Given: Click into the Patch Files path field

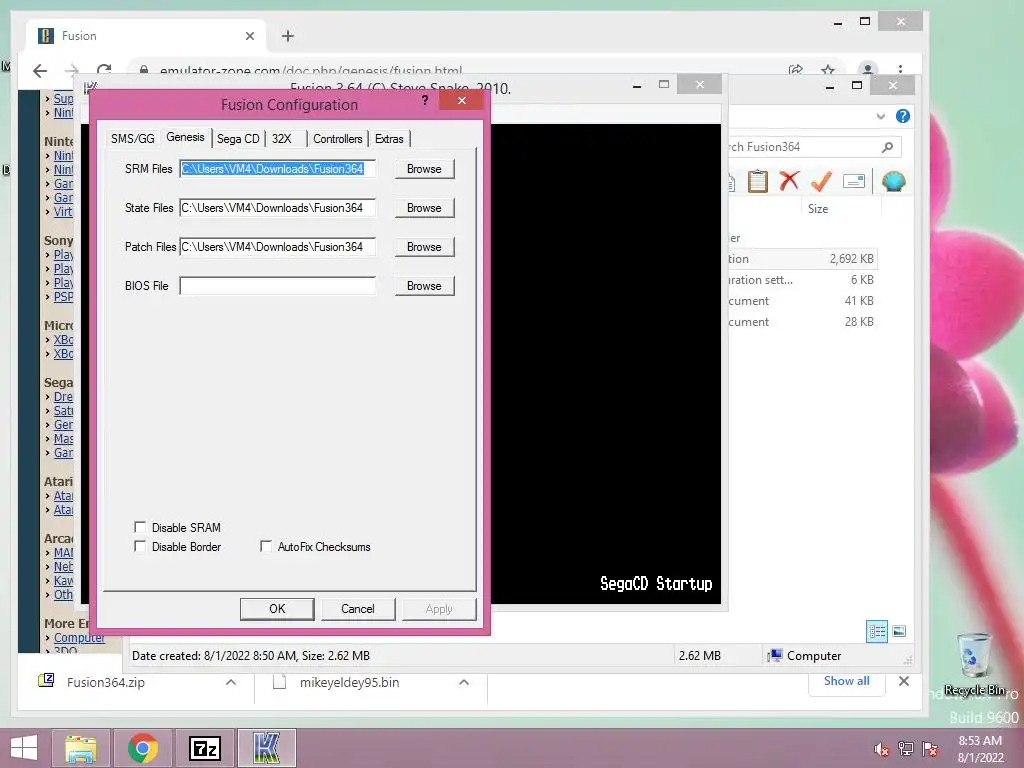Looking at the screenshot, I should pos(278,247).
